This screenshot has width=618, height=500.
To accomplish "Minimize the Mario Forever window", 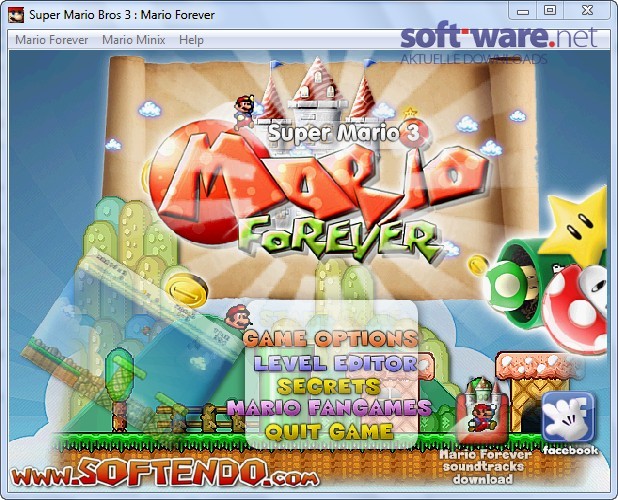I will (523, 11).
